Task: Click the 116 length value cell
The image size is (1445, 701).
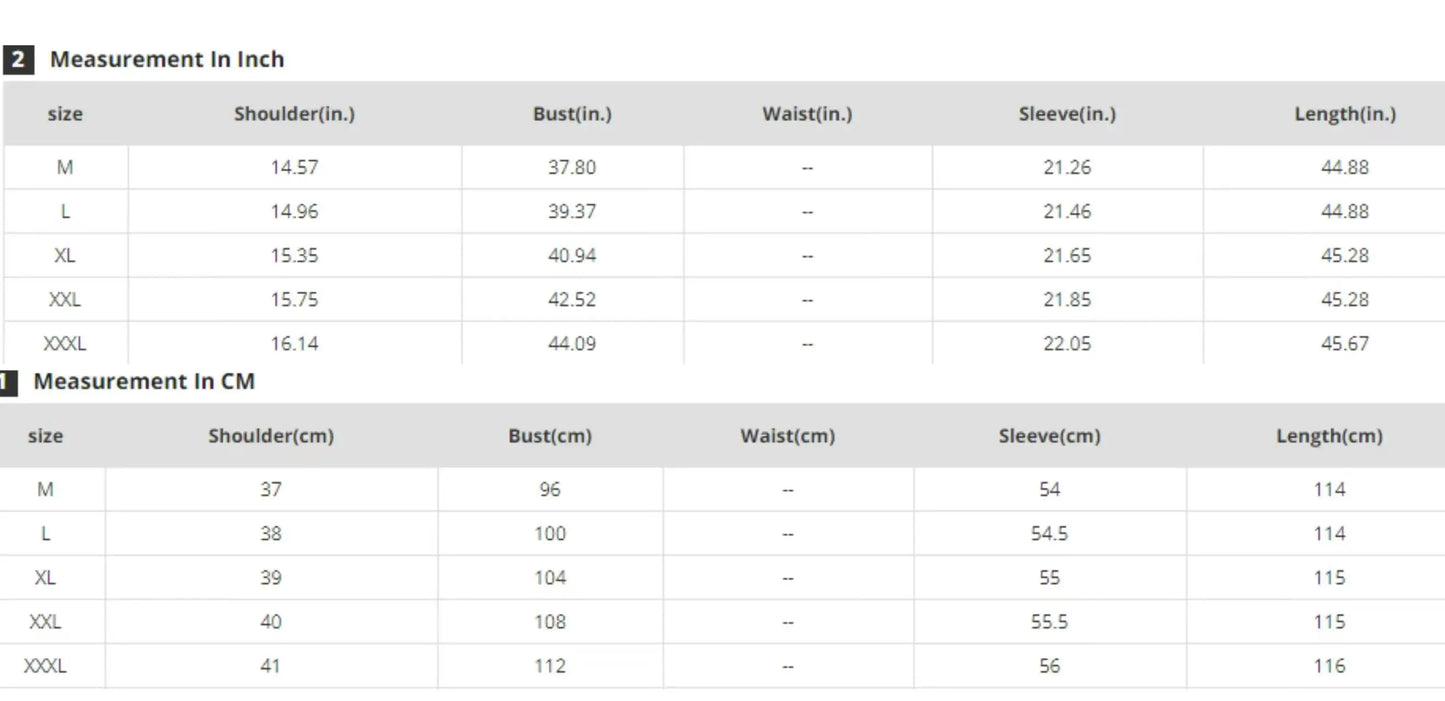Action: [x=1329, y=666]
